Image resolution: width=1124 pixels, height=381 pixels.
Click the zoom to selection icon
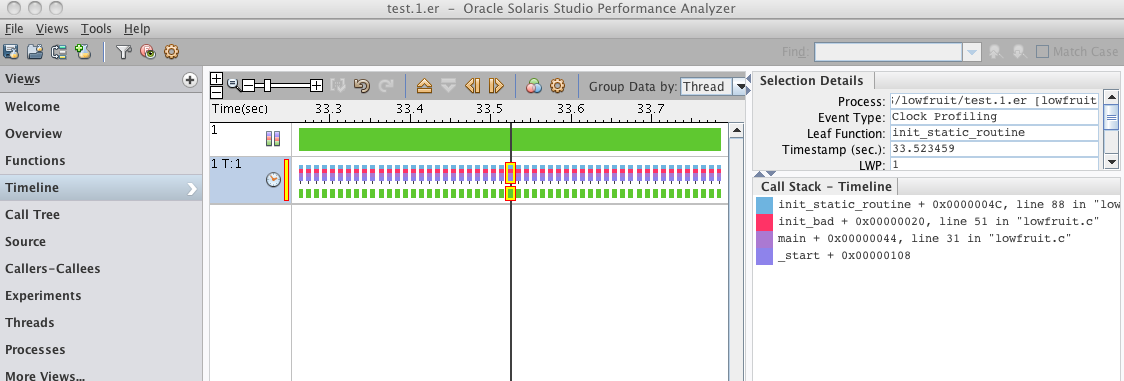(338, 86)
